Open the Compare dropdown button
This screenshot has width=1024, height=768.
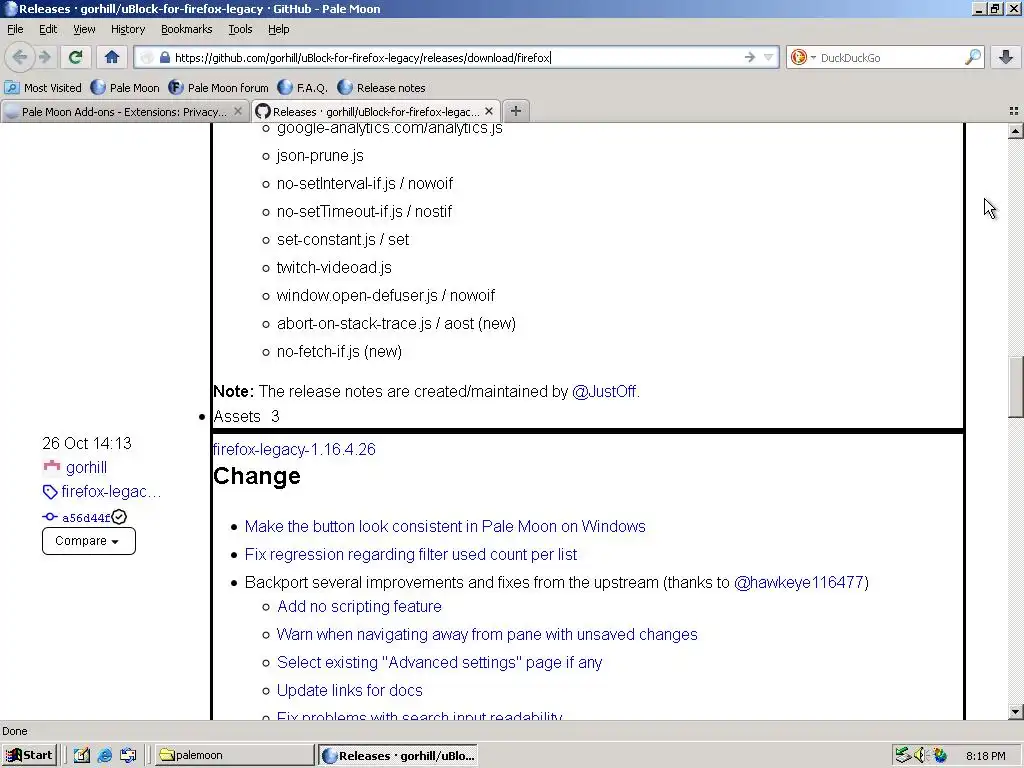pyautogui.click(x=89, y=541)
